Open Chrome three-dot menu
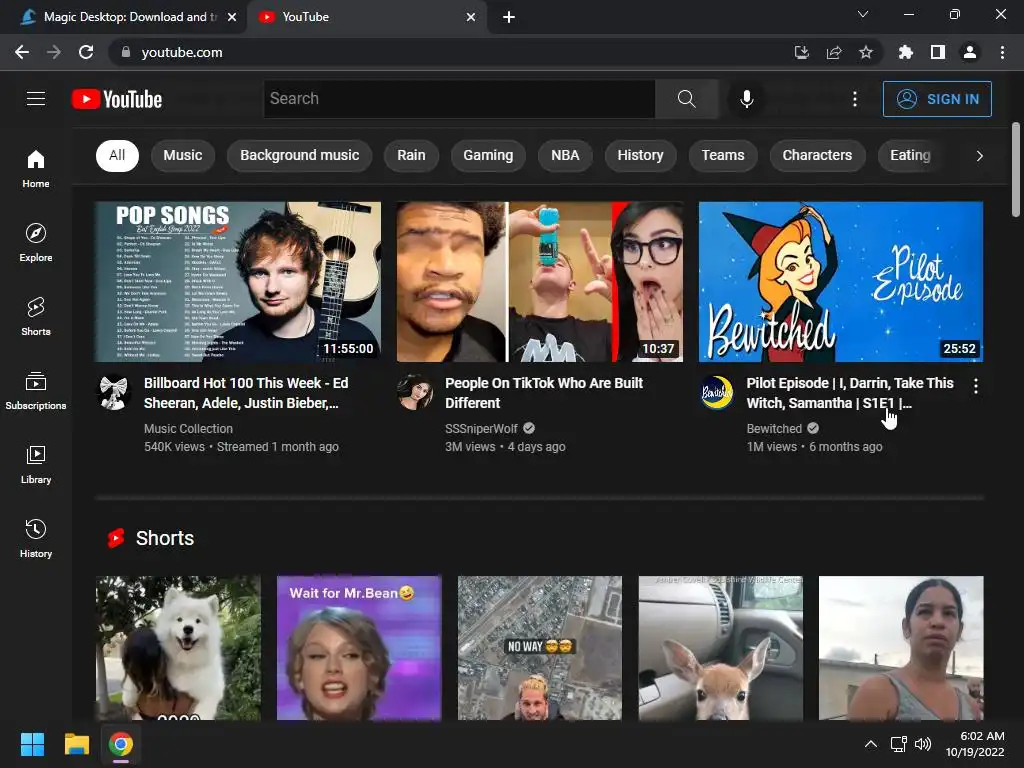This screenshot has height=768, width=1024. [x=1002, y=52]
